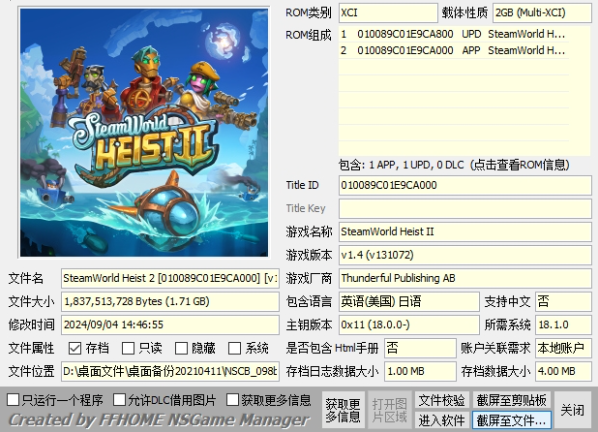Close the dialog with 关闭 button

(x=572, y=410)
